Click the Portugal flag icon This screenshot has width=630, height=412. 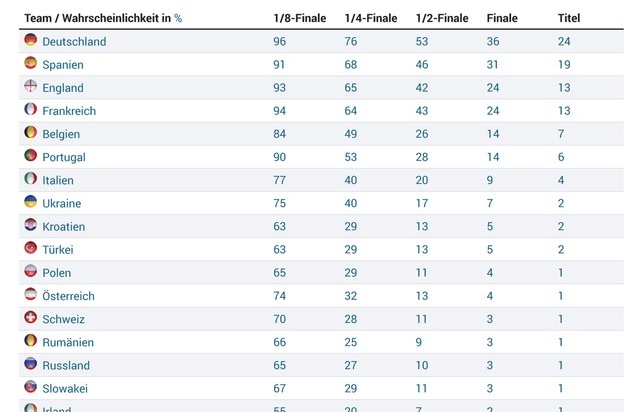tap(31, 156)
